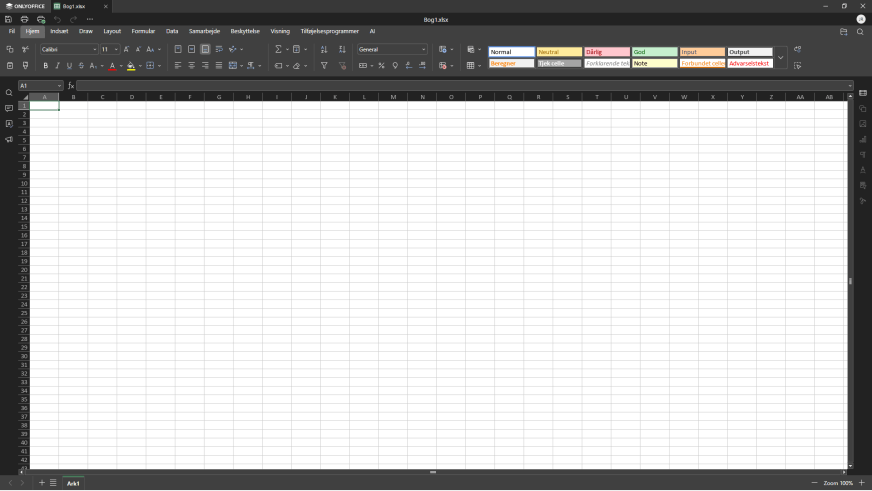Image resolution: width=872 pixels, height=491 pixels.
Task: Click the print icon
Action: 25,19
